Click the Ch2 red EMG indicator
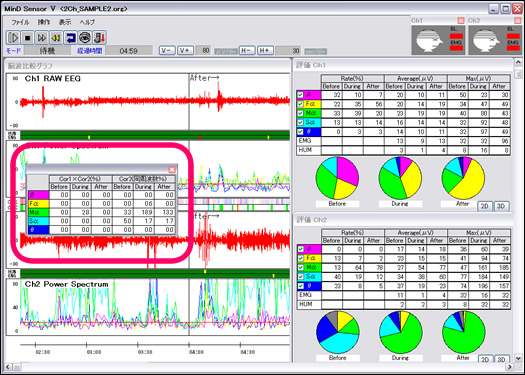Viewport: 525px width, 375px height. coord(513,49)
